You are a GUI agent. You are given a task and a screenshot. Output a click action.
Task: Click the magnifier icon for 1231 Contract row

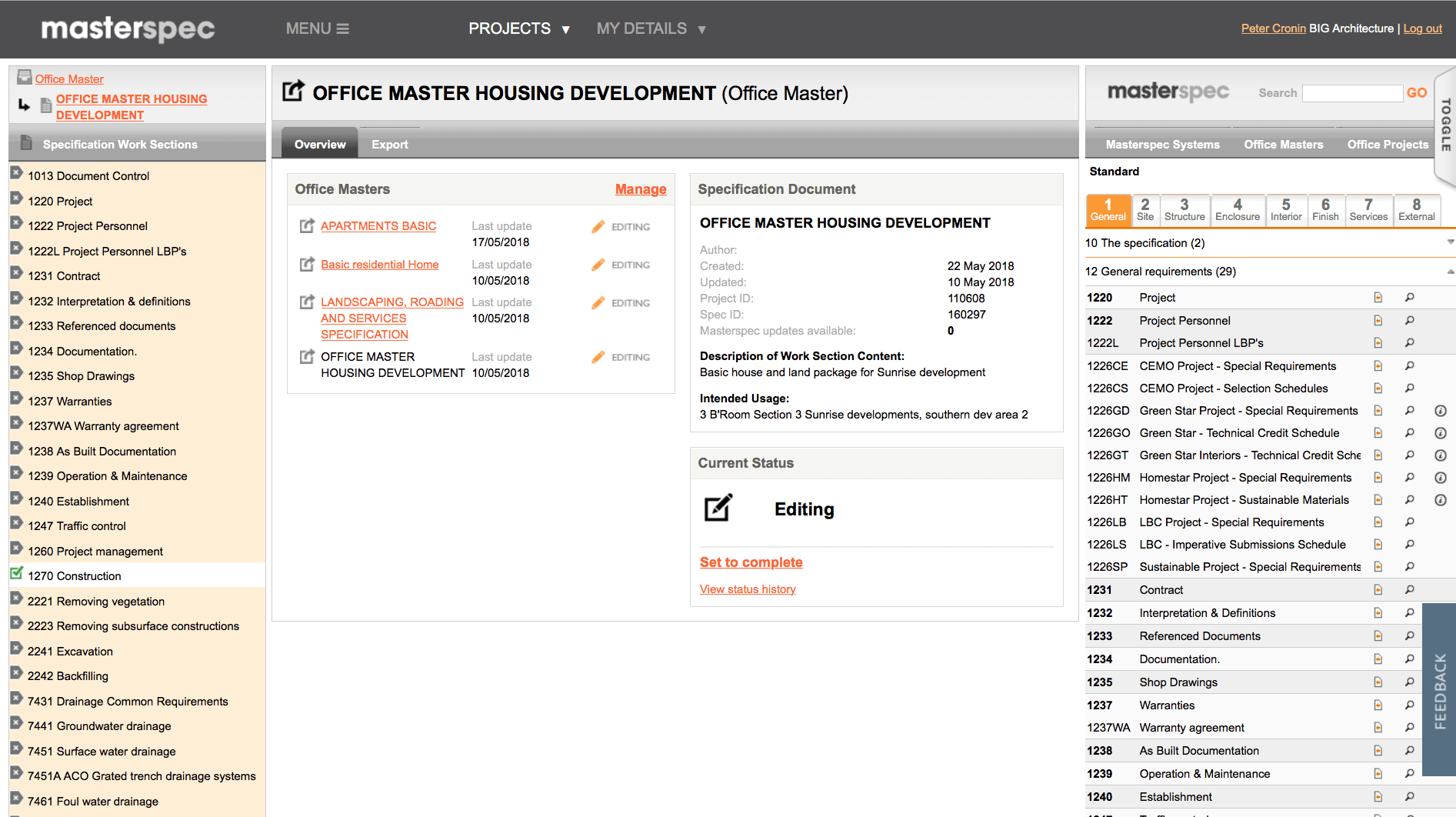1409,590
